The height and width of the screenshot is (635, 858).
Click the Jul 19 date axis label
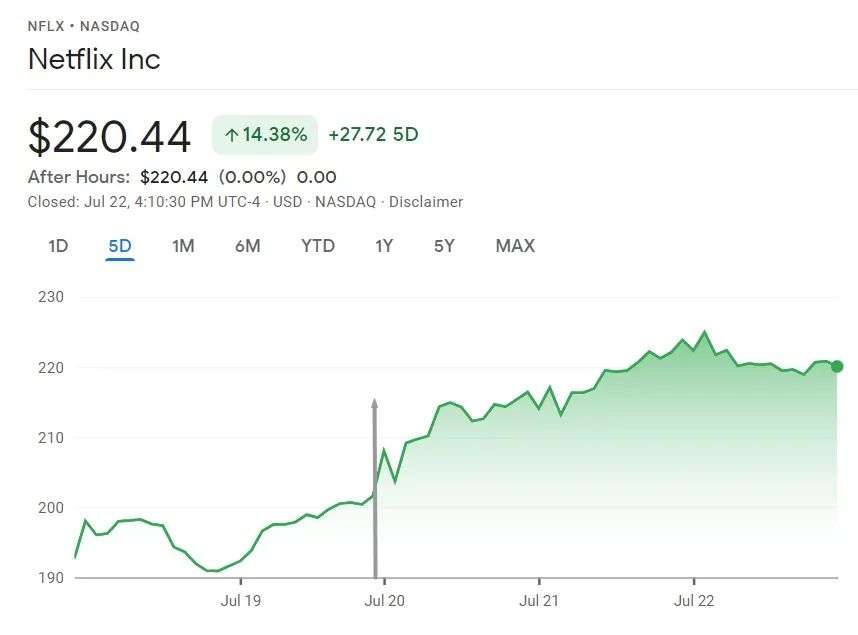(241, 601)
